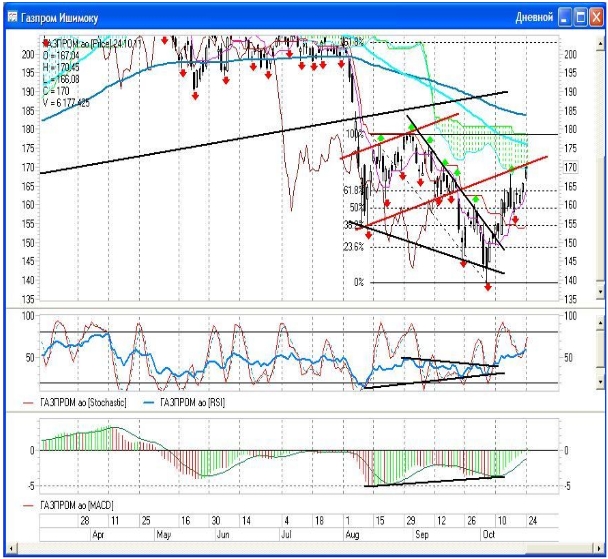Image resolution: width=608 pixels, height=559 pixels.
Task: Select 'ГАЗПРОМ ао [MACD]' legend entry
Action: (x=77, y=506)
